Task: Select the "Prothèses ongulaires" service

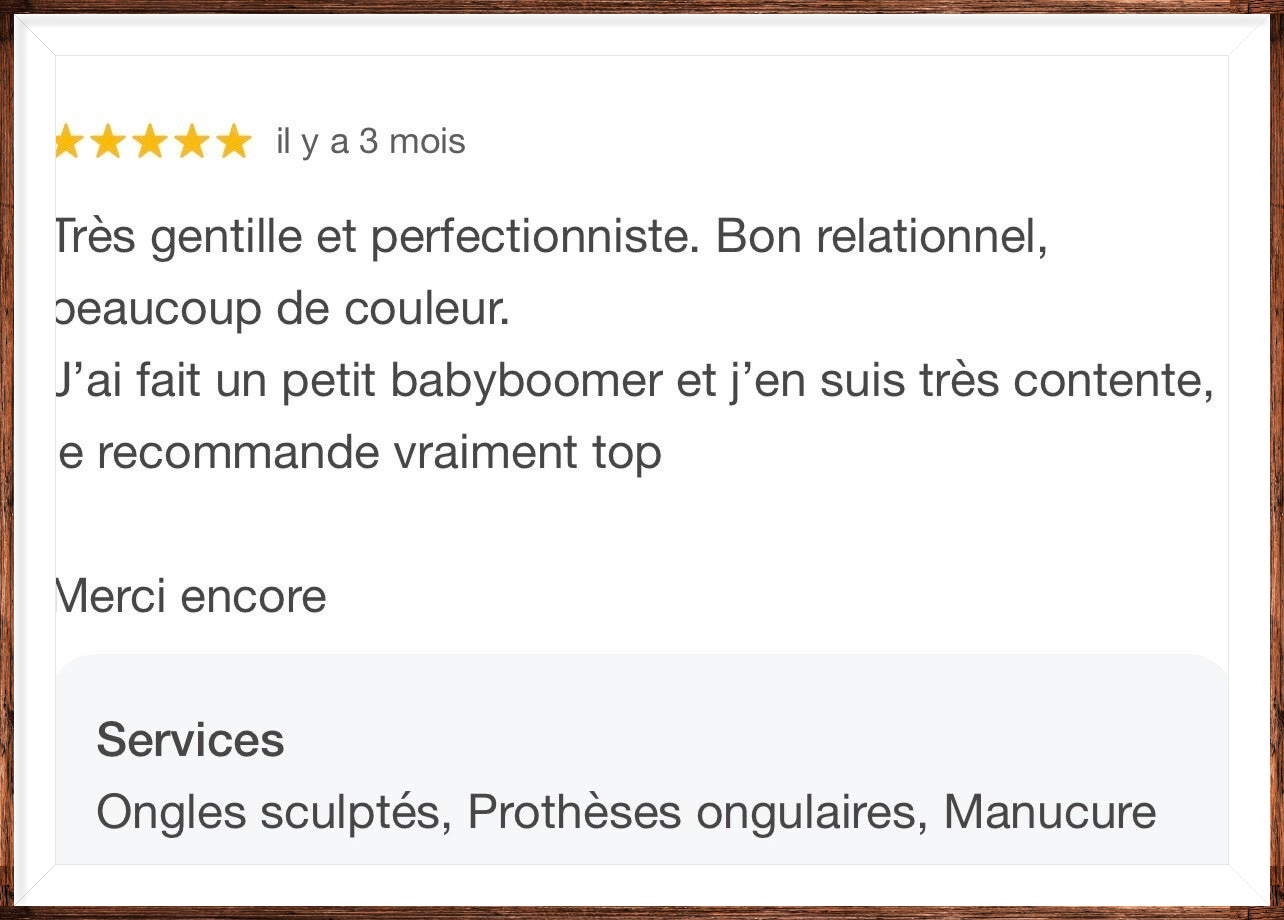Action: pyautogui.click(x=690, y=812)
